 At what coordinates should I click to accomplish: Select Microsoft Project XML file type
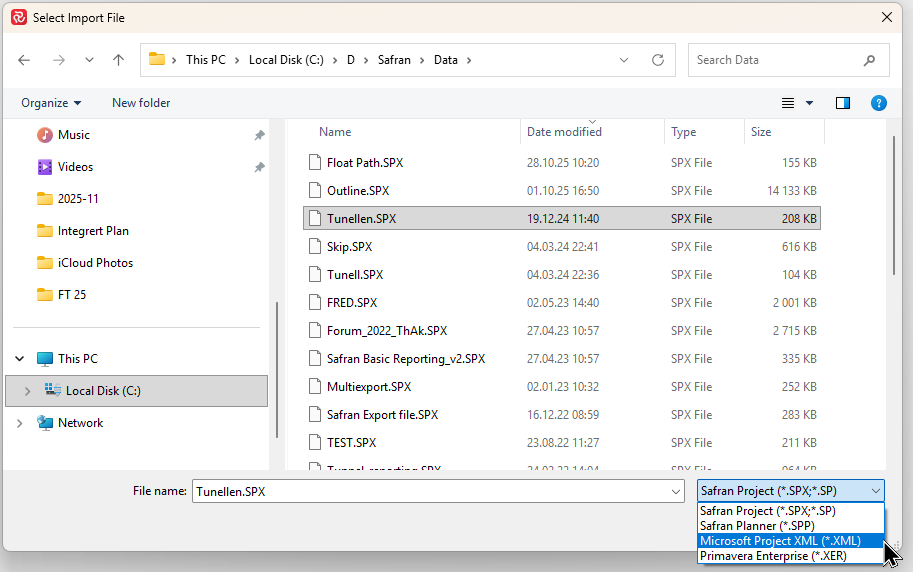pos(779,541)
